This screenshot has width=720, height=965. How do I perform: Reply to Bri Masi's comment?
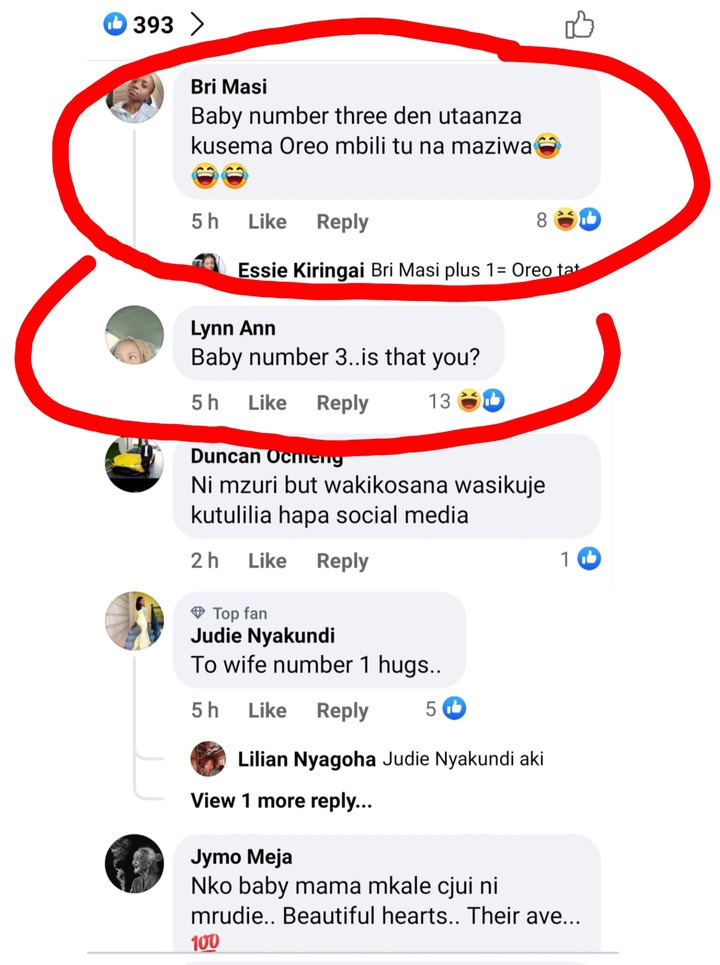click(342, 222)
